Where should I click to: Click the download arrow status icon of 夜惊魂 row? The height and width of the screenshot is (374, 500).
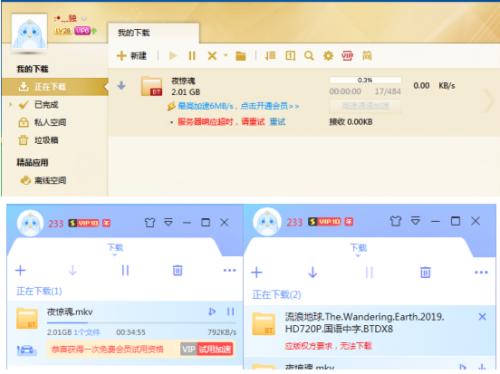pyautogui.click(x=121, y=86)
